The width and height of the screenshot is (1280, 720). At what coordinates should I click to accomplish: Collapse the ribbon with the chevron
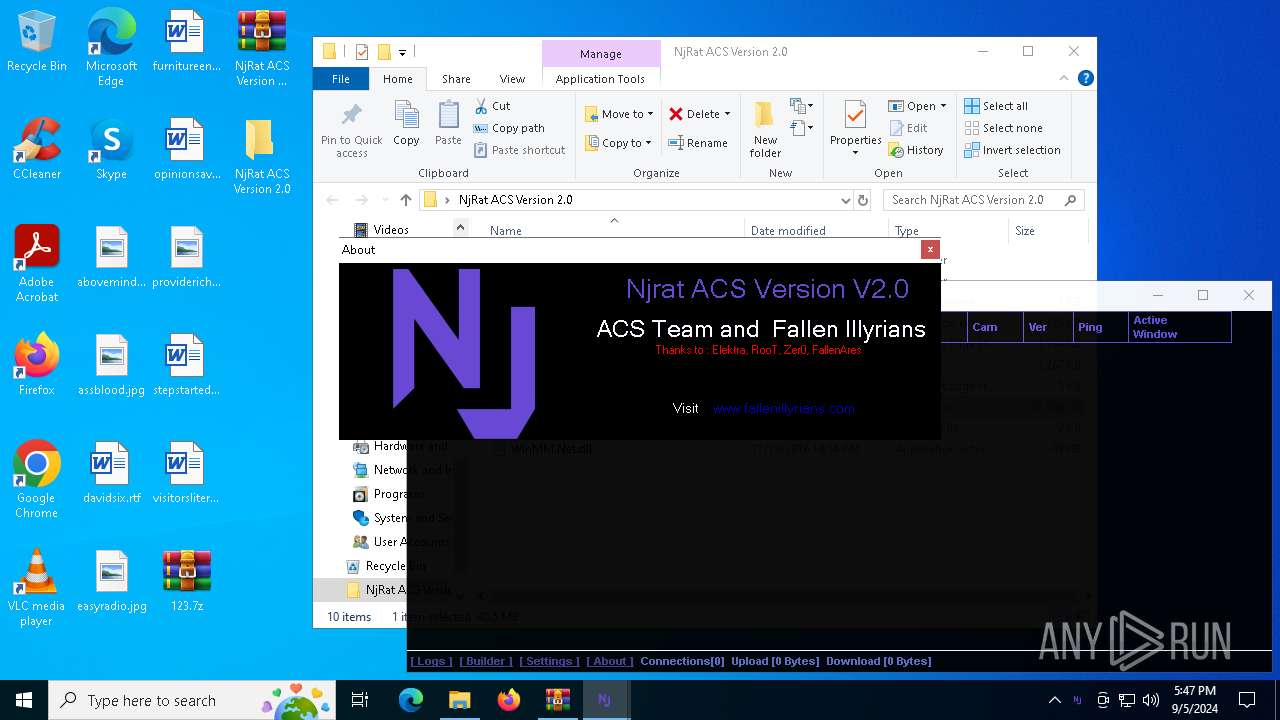[1064, 78]
